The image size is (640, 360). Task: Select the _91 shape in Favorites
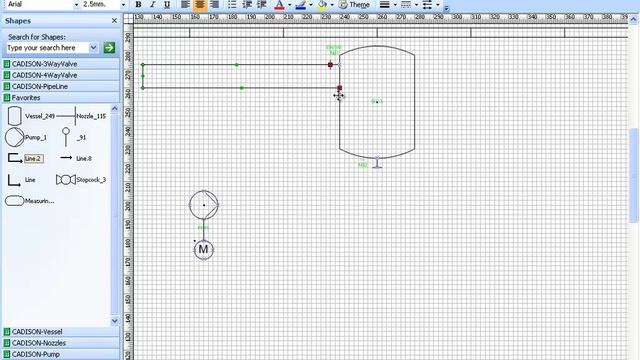point(73,137)
